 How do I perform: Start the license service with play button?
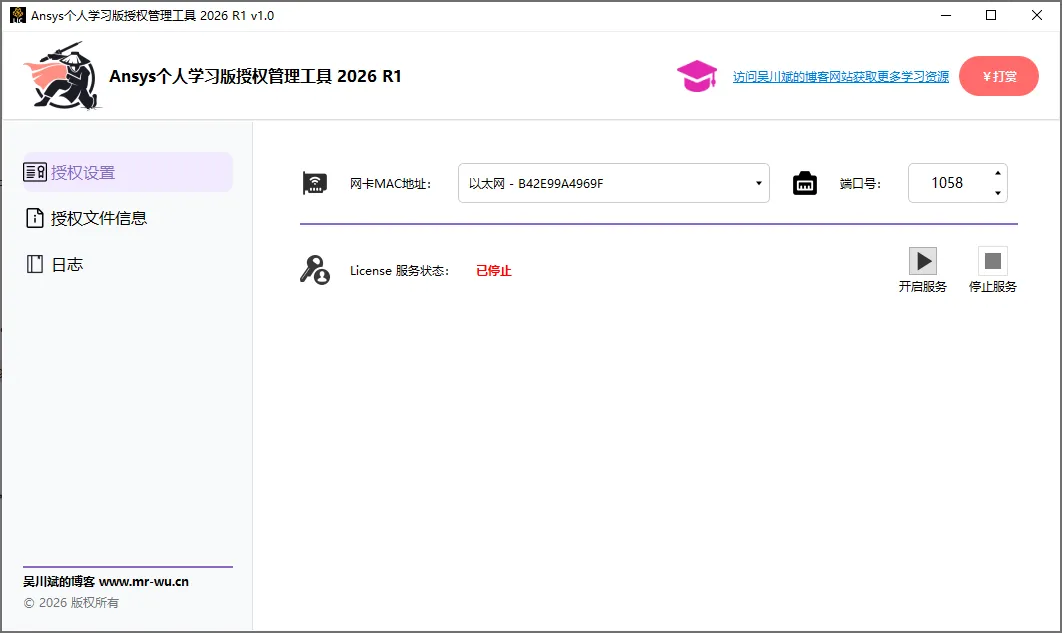pyautogui.click(x=922, y=261)
